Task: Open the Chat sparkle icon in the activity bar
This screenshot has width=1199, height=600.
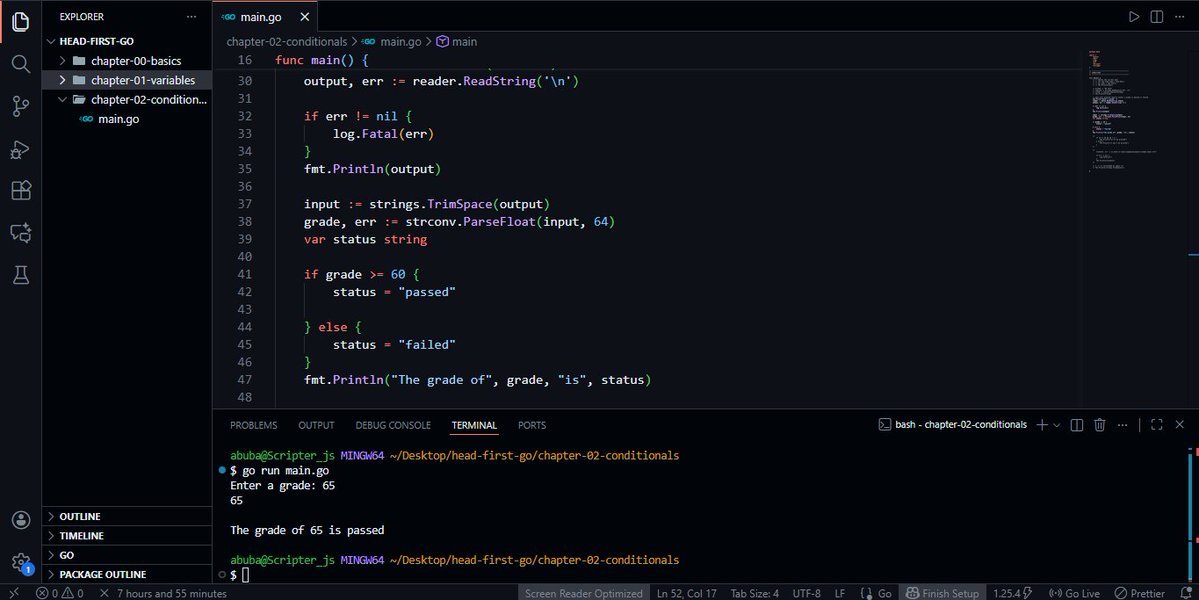Action: 21,232
